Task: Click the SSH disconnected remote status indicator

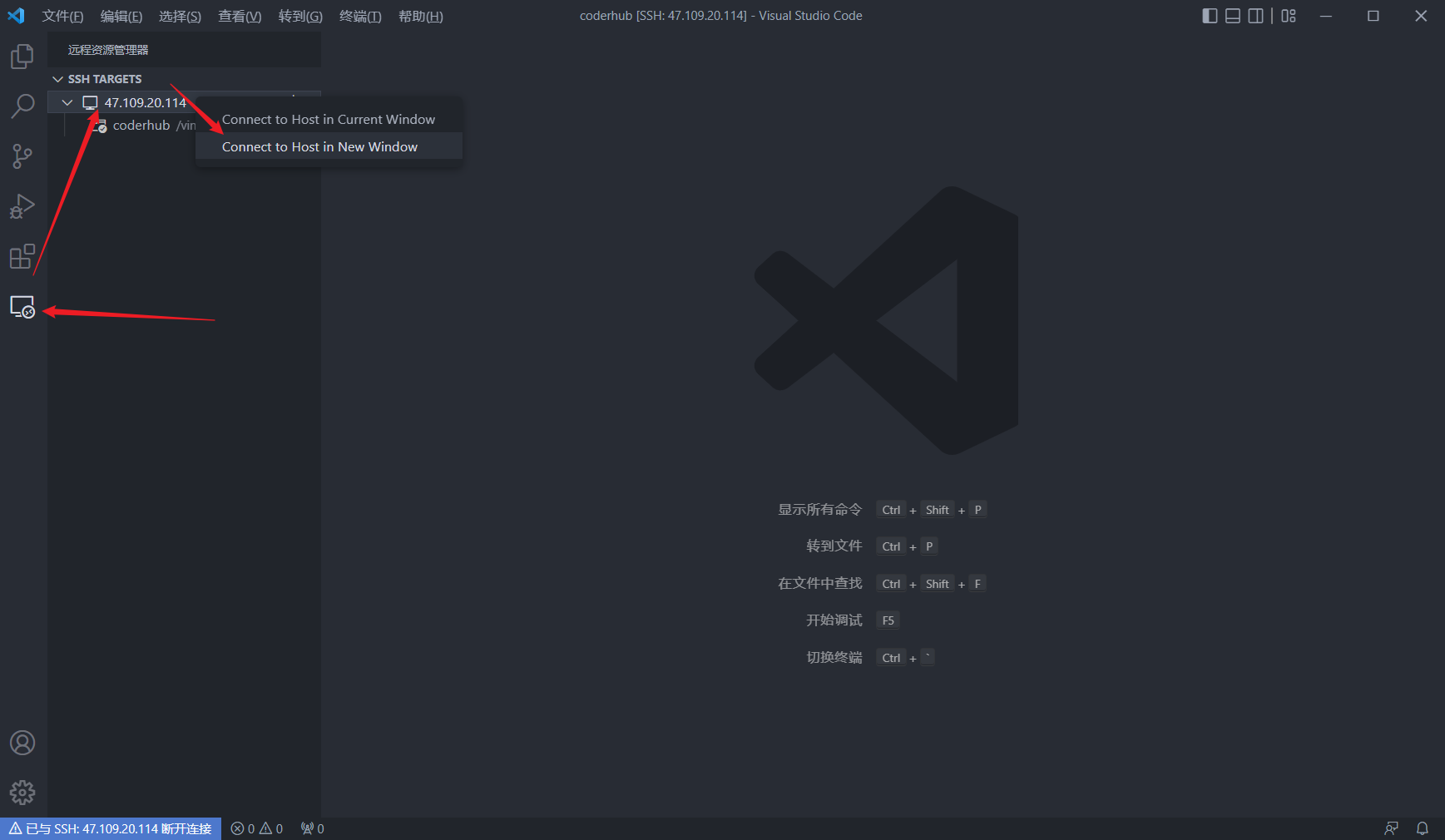Action: click(111, 828)
